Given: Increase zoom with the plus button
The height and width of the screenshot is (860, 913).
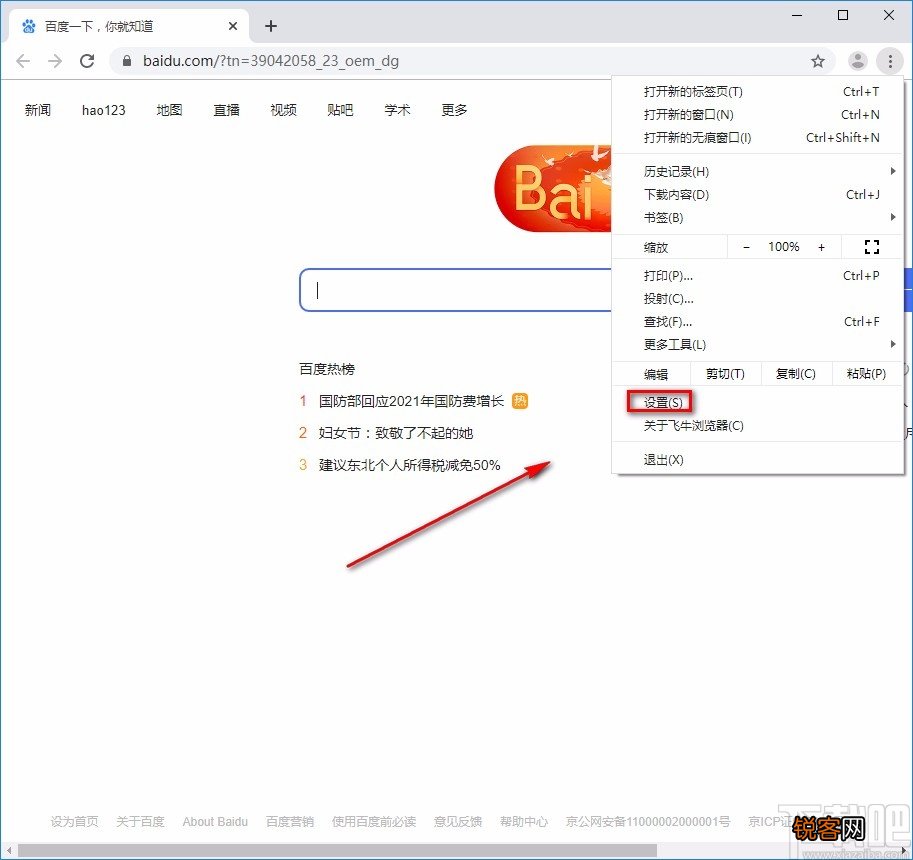Looking at the screenshot, I should (822, 247).
